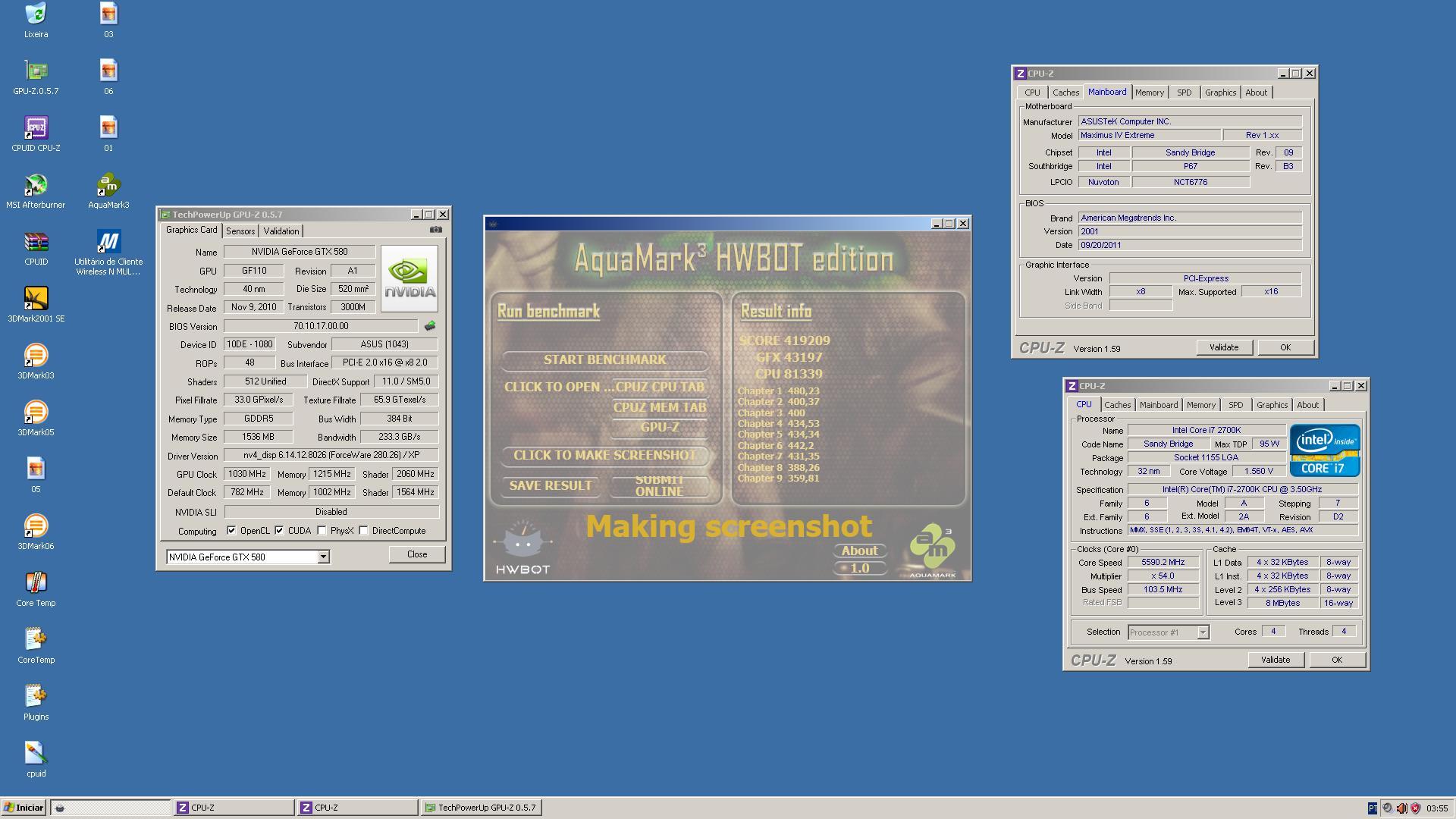Open the desktop file named 06
Viewport: 1456px width, 819px height.
(x=108, y=77)
